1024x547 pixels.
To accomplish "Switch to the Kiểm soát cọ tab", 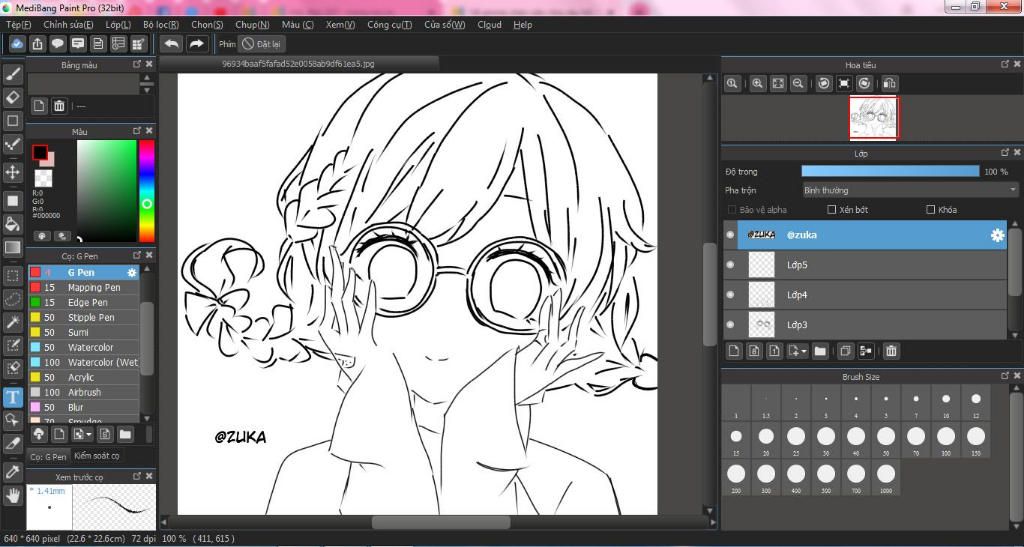I will [x=97, y=456].
